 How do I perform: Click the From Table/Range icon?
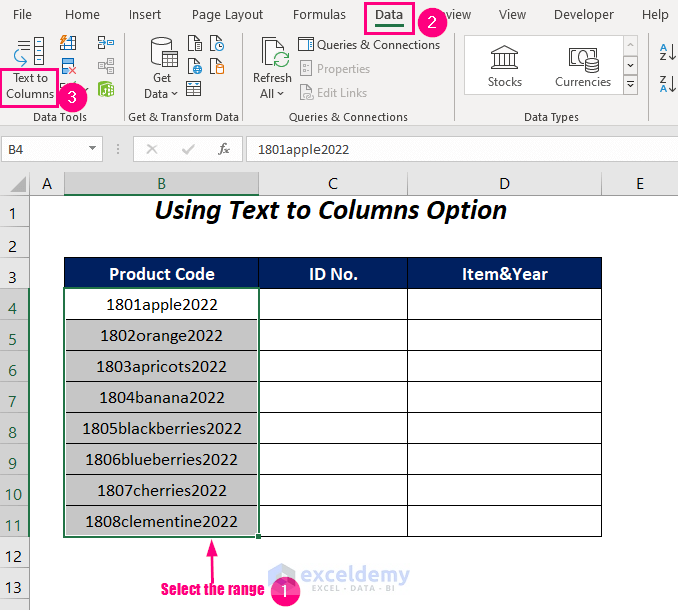point(193,89)
